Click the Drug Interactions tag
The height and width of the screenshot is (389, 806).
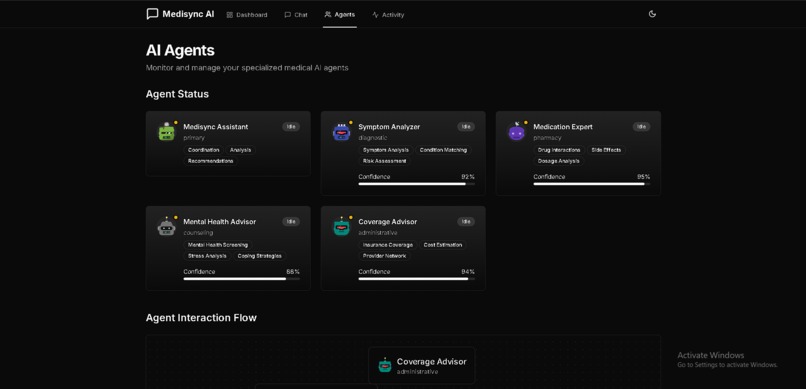[559, 150]
